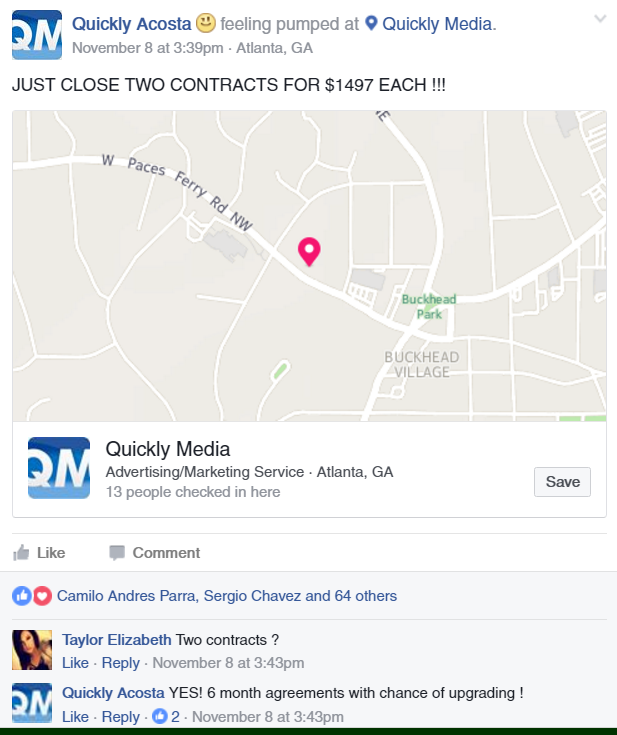Open the Quickly Media location link
Viewport: 617px width, 735px height.
tap(437, 24)
